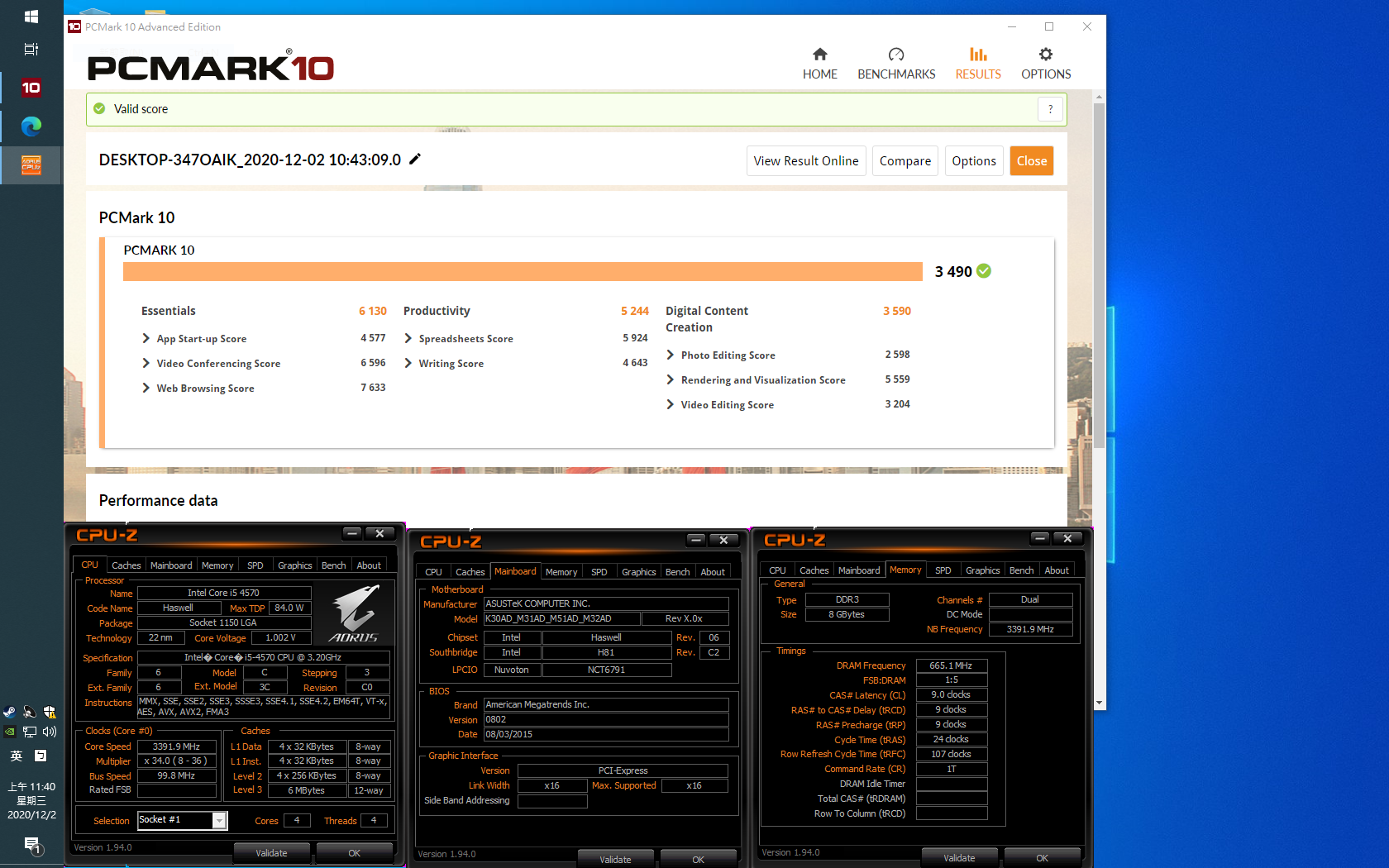Click the Productivity score 5 244
1389x868 pixels.
click(635, 311)
